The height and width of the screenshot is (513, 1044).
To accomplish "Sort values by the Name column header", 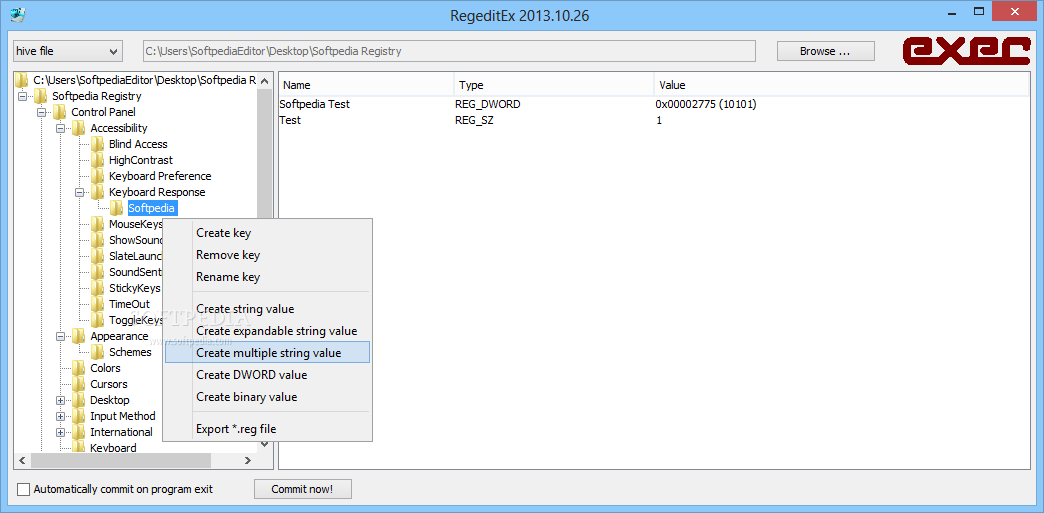I will pos(366,85).
